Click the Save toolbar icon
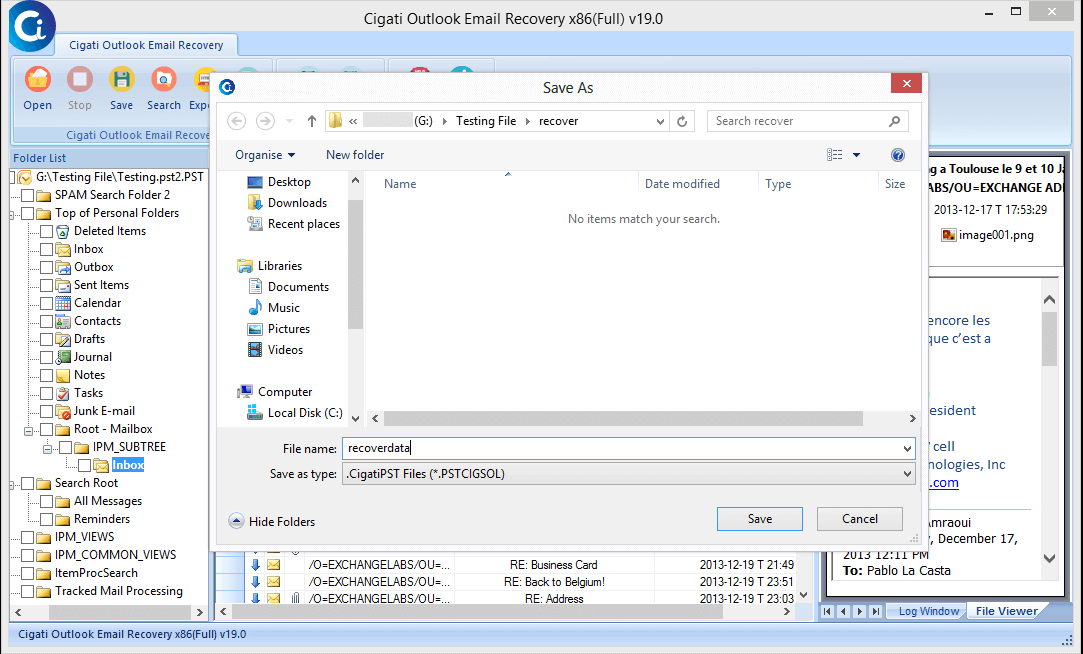Screen dimensions: 1083x654 pos(122,80)
